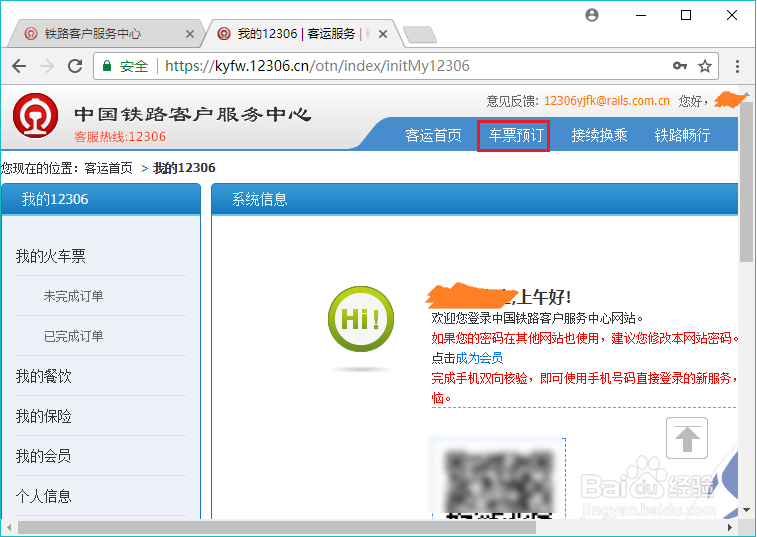
Task: Open 已完成订单 in sidebar
Action: tap(73, 336)
